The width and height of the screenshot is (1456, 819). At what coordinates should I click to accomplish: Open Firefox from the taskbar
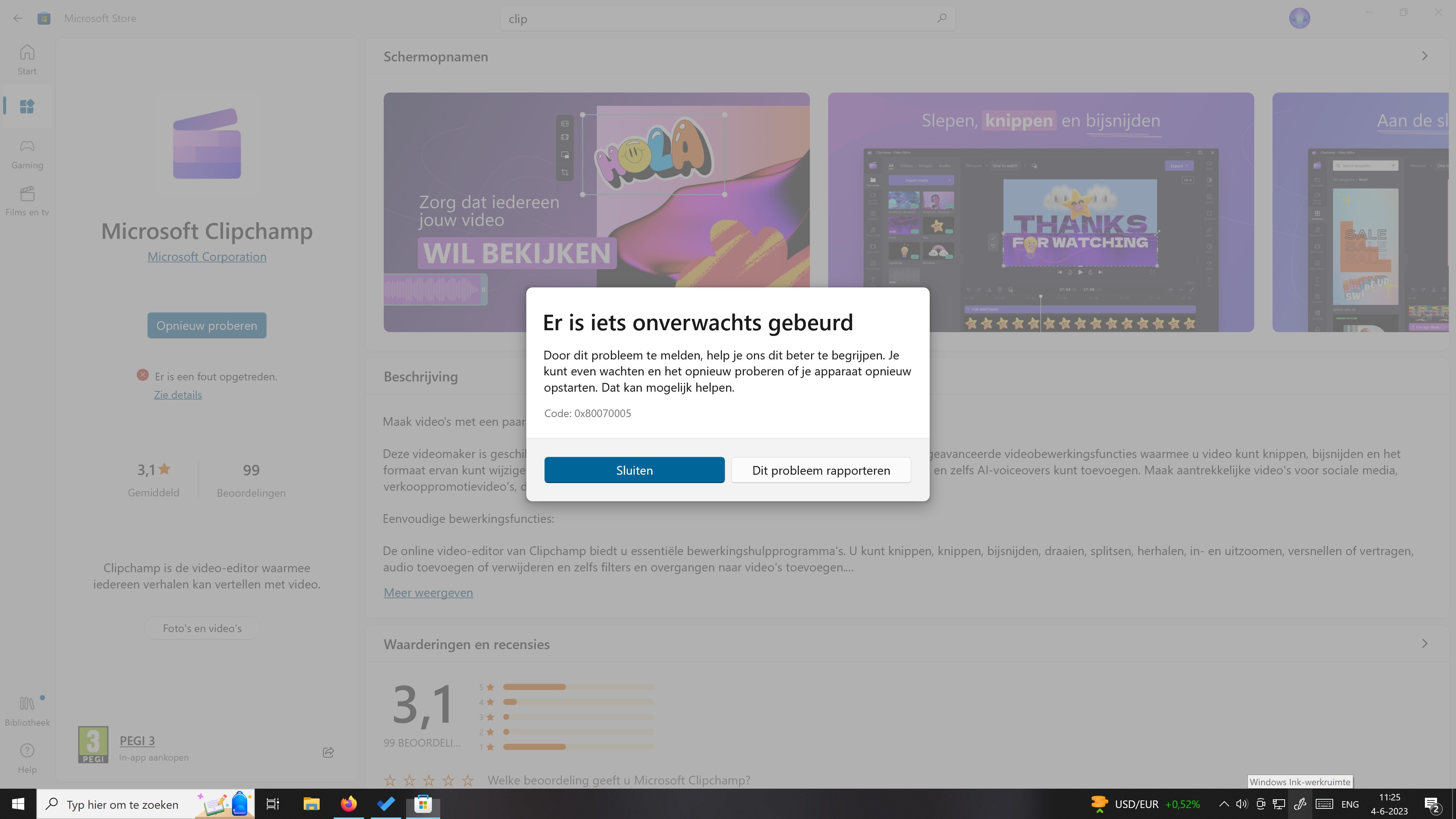(349, 804)
